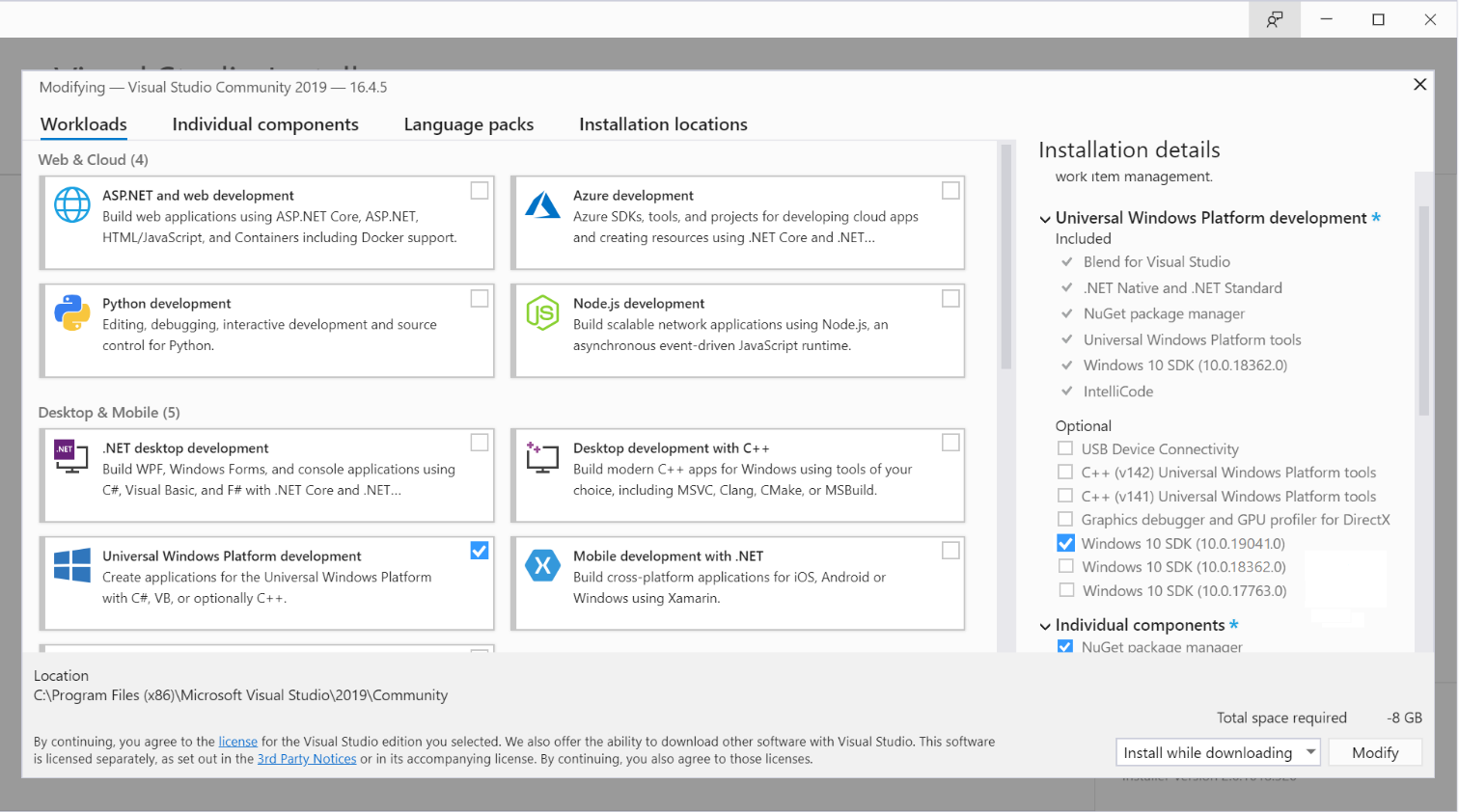Click the Universal Windows Platform development icon
1459x812 pixels.
pyautogui.click(x=71, y=566)
